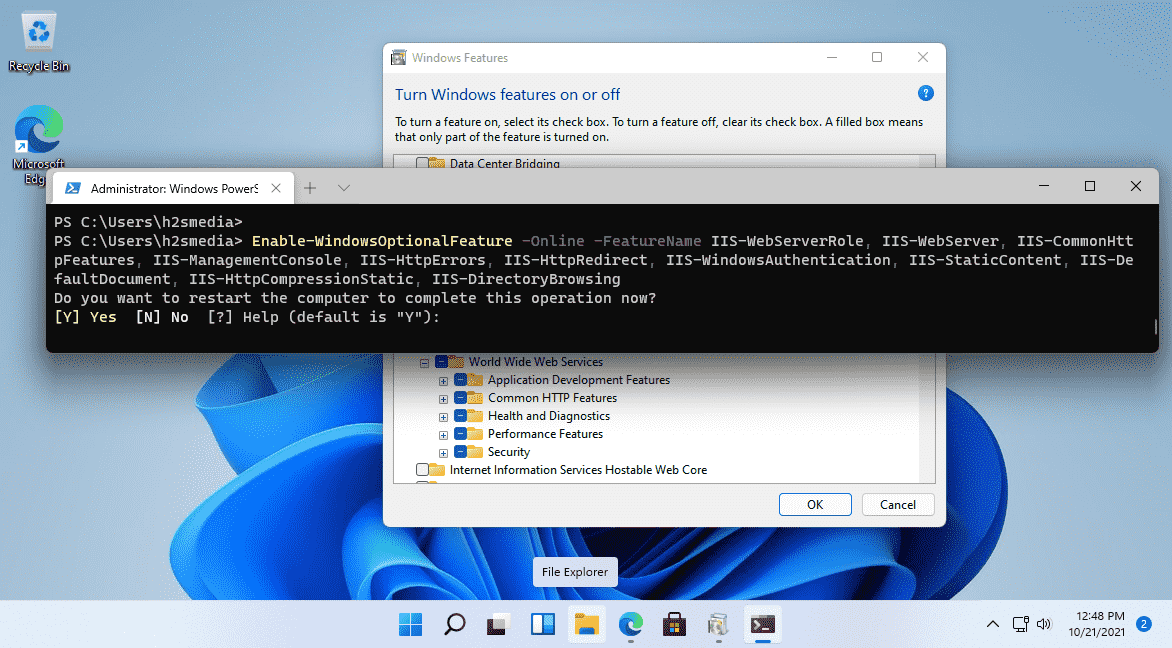Toggle the Data Center Bridging checkbox
The height and width of the screenshot is (648, 1172).
422,163
